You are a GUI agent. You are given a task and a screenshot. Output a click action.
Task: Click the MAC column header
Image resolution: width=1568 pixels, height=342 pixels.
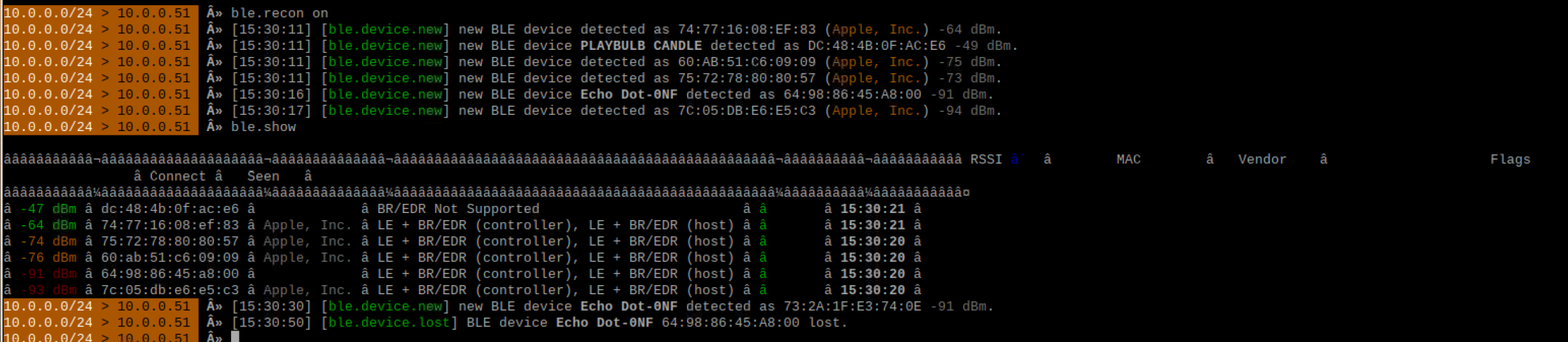tap(1128, 160)
